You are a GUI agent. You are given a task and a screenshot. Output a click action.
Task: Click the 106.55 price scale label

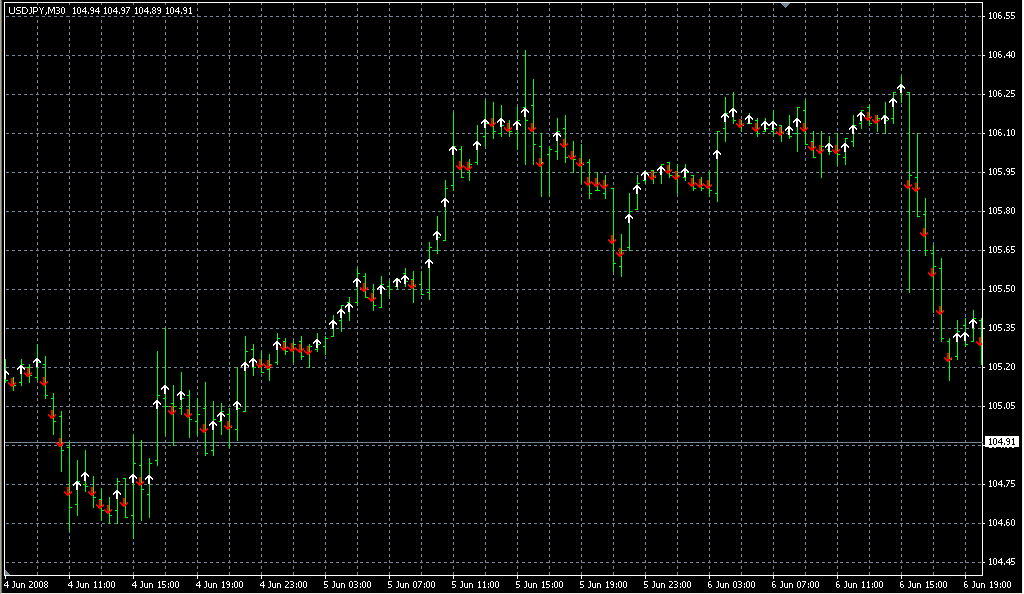(x=1001, y=17)
